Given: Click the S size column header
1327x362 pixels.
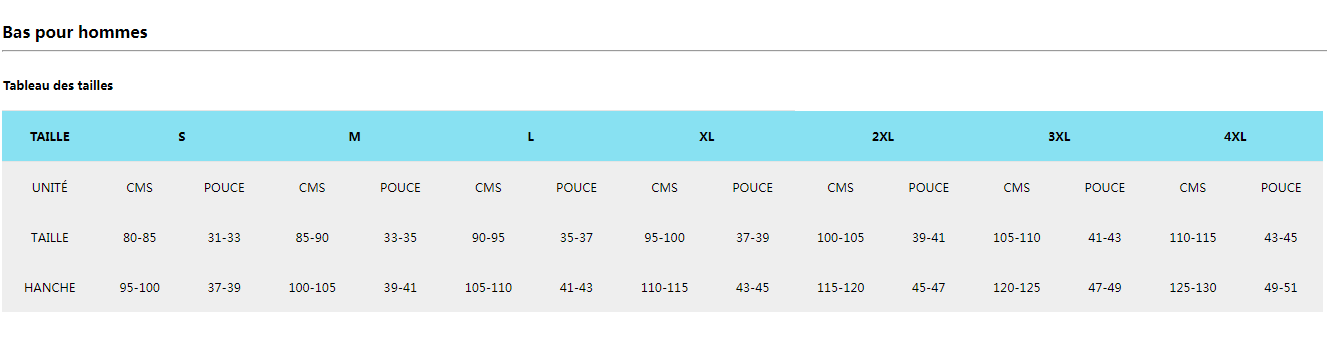Looking at the screenshot, I should pos(182,137).
